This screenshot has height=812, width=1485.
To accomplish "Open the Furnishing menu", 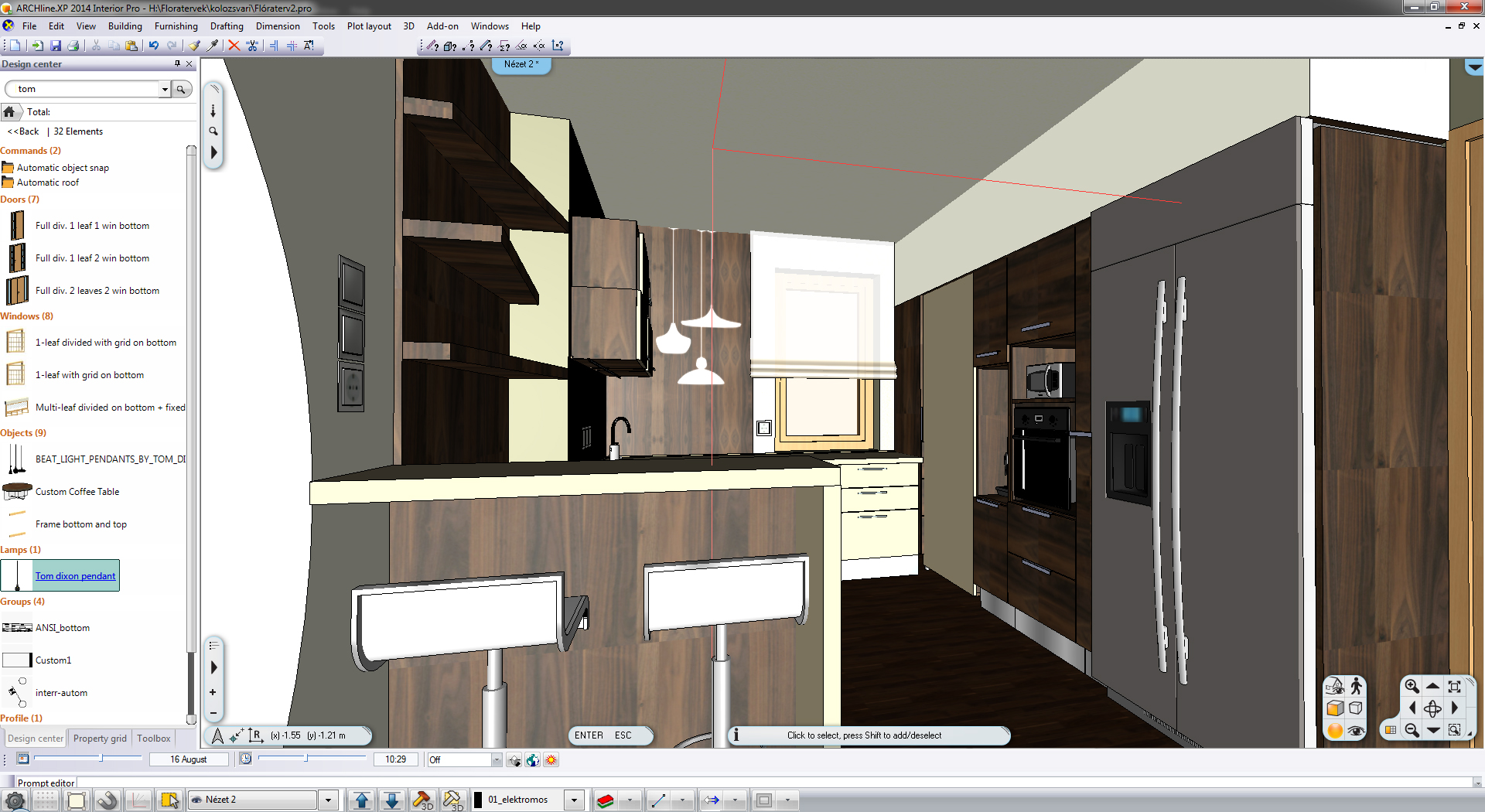I will tap(176, 26).
